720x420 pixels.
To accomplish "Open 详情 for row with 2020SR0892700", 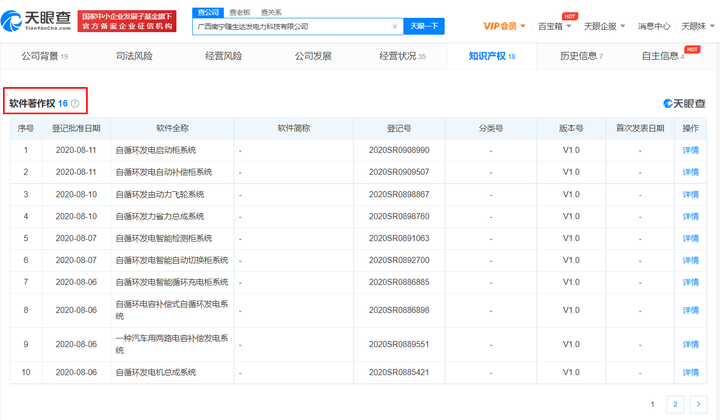I will [x=690, y=261].
